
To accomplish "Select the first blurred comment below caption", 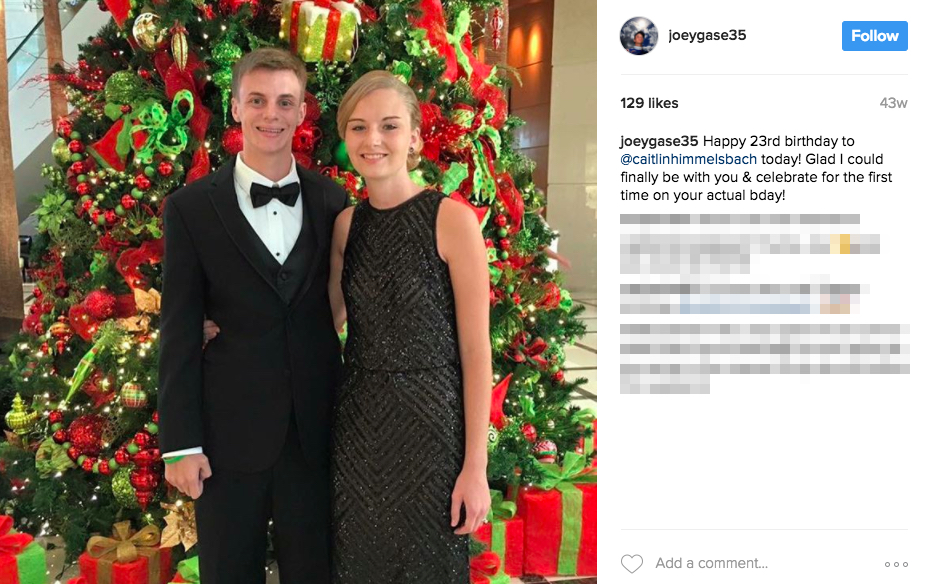I will tap(749, 243).
